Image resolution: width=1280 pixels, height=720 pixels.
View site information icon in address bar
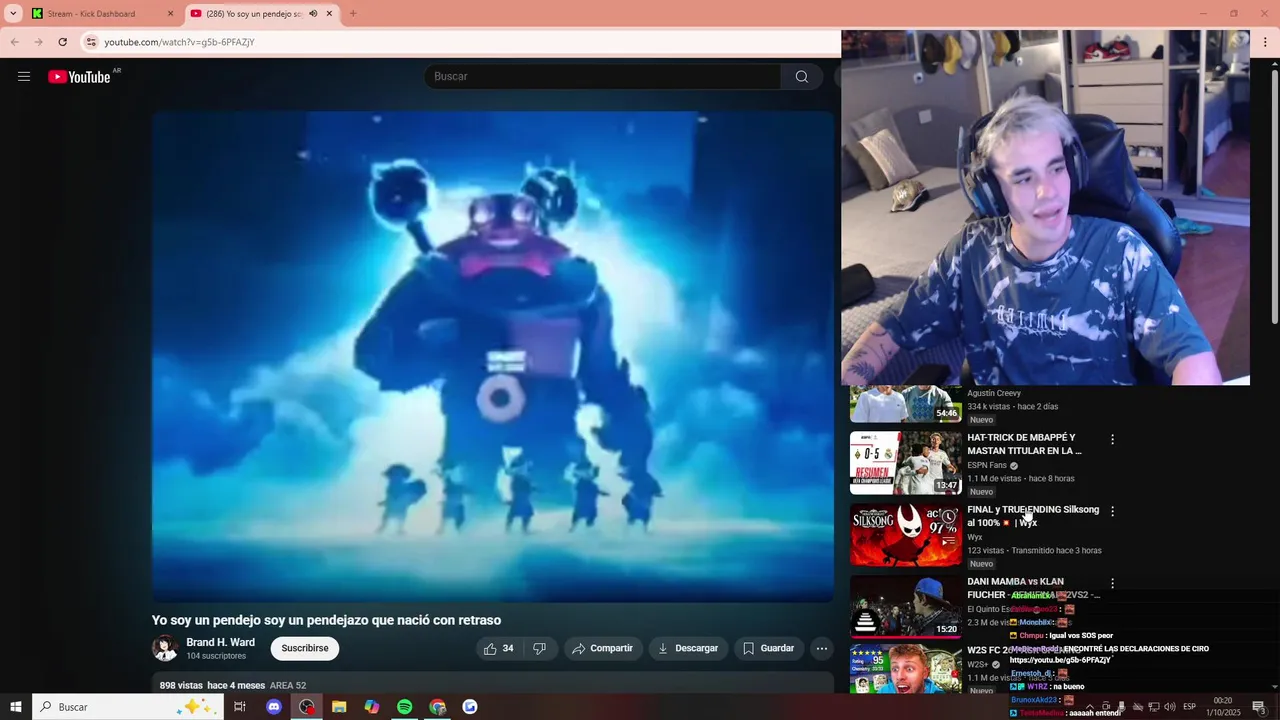tap(91, 42)
